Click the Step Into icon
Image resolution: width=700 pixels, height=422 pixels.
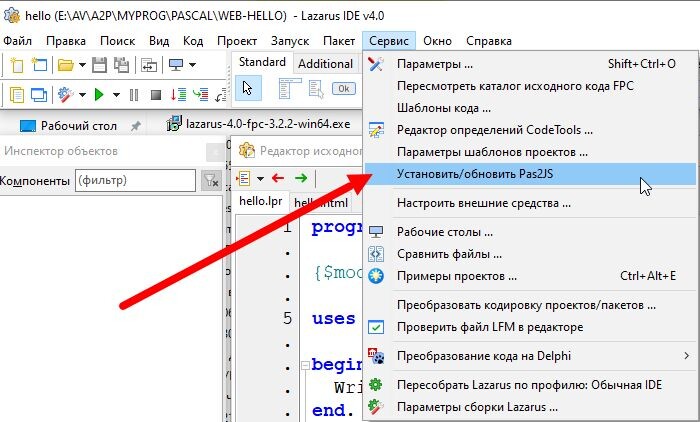coord(179,95)
